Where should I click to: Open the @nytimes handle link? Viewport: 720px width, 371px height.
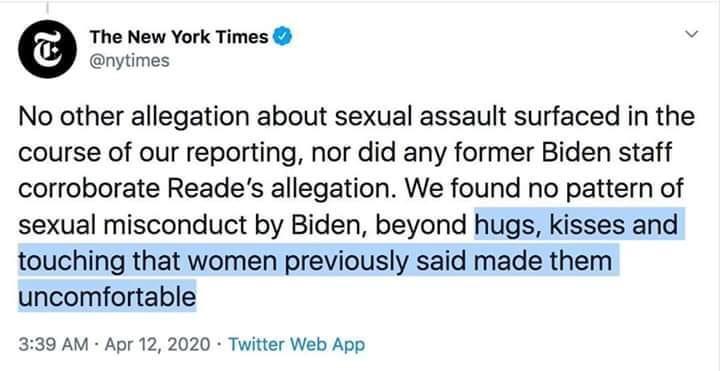point(129,61)
